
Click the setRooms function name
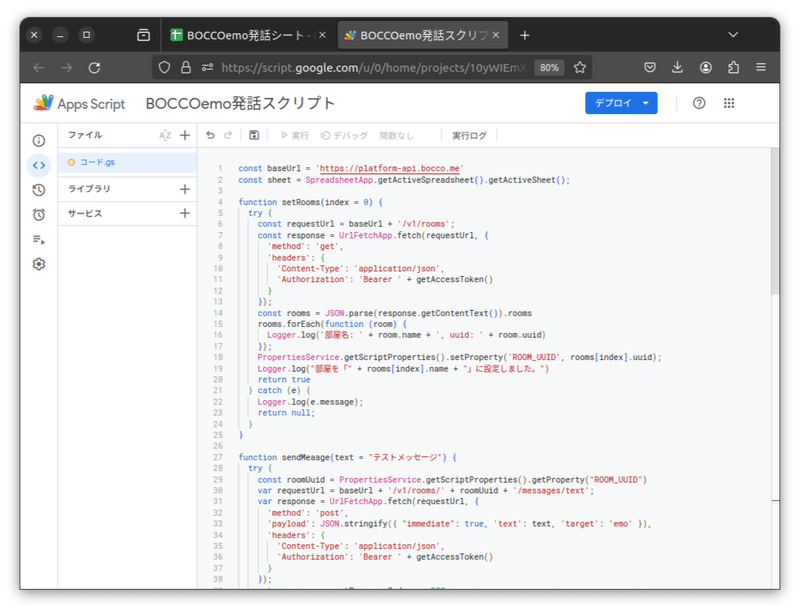[301, 202]
